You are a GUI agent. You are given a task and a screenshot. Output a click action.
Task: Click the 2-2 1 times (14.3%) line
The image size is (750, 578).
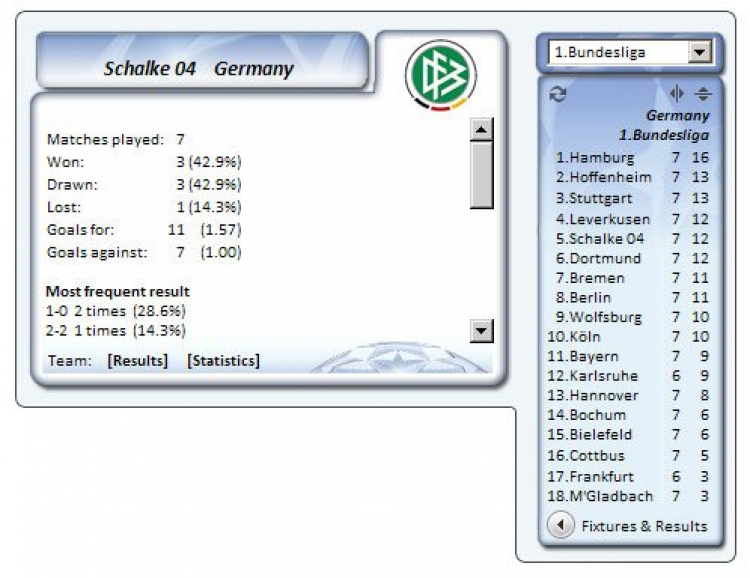pyautogui.click(x=116, y=331)
